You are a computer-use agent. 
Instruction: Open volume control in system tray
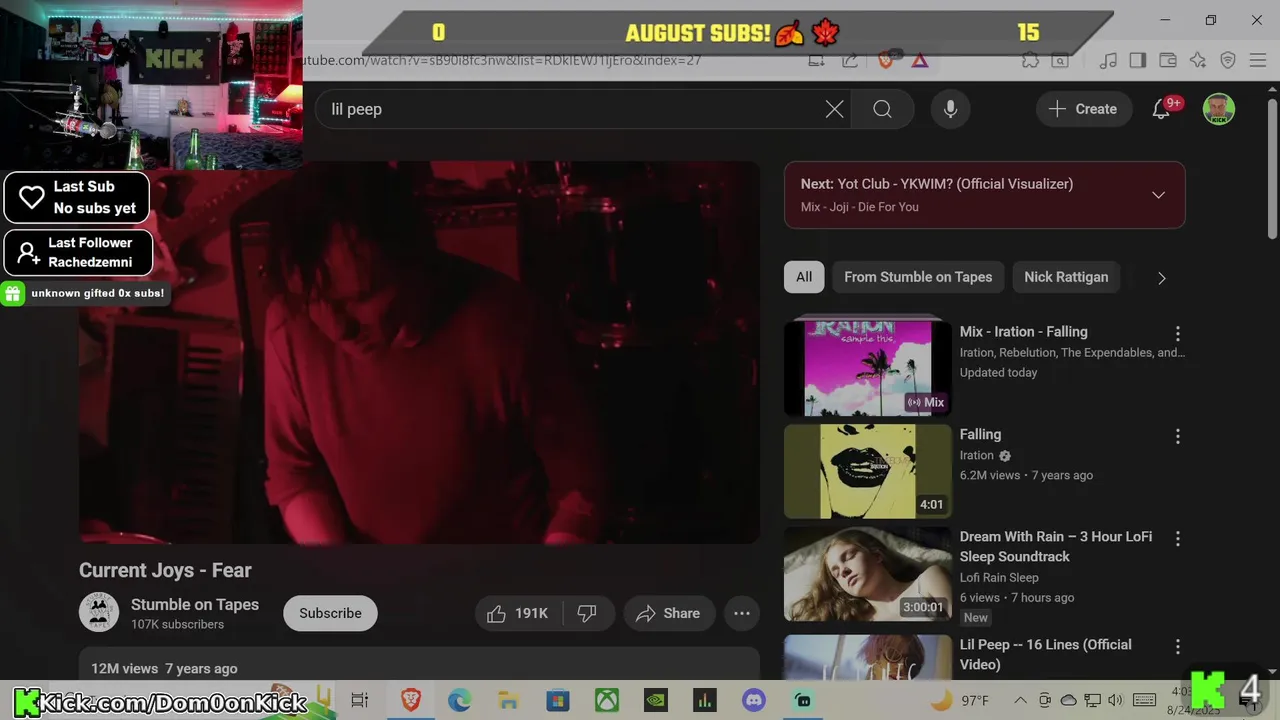[1116, 700]
